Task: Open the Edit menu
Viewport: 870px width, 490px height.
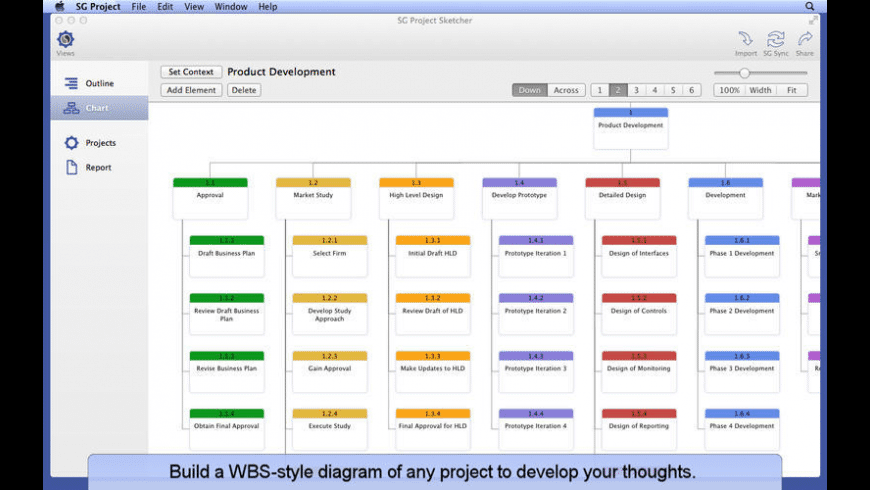Action: [165, 7]
